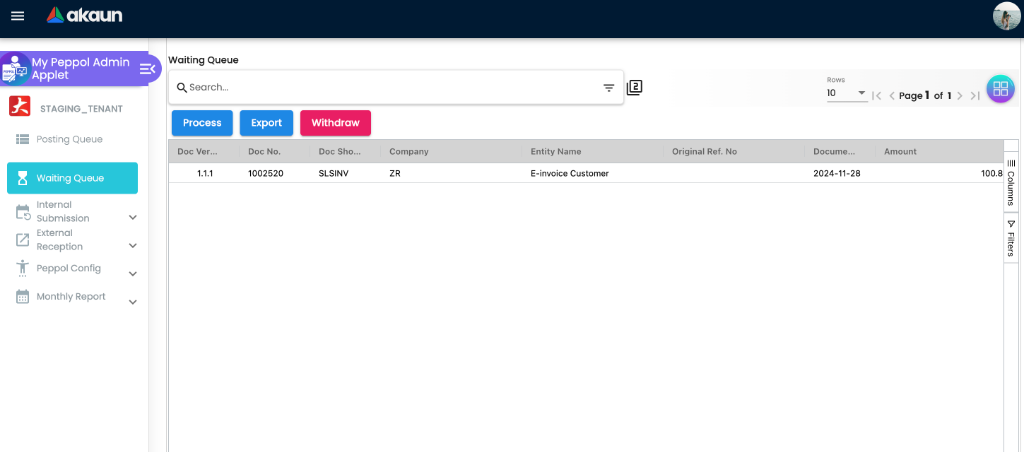Click the STAGING_TENANT red logo icon

[20, 106]
